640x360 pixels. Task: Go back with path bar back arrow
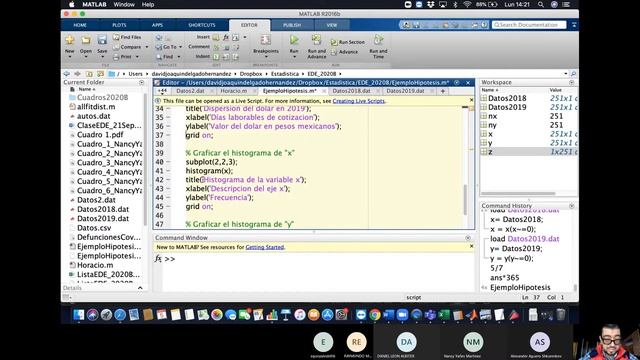(x=67, y=74)
